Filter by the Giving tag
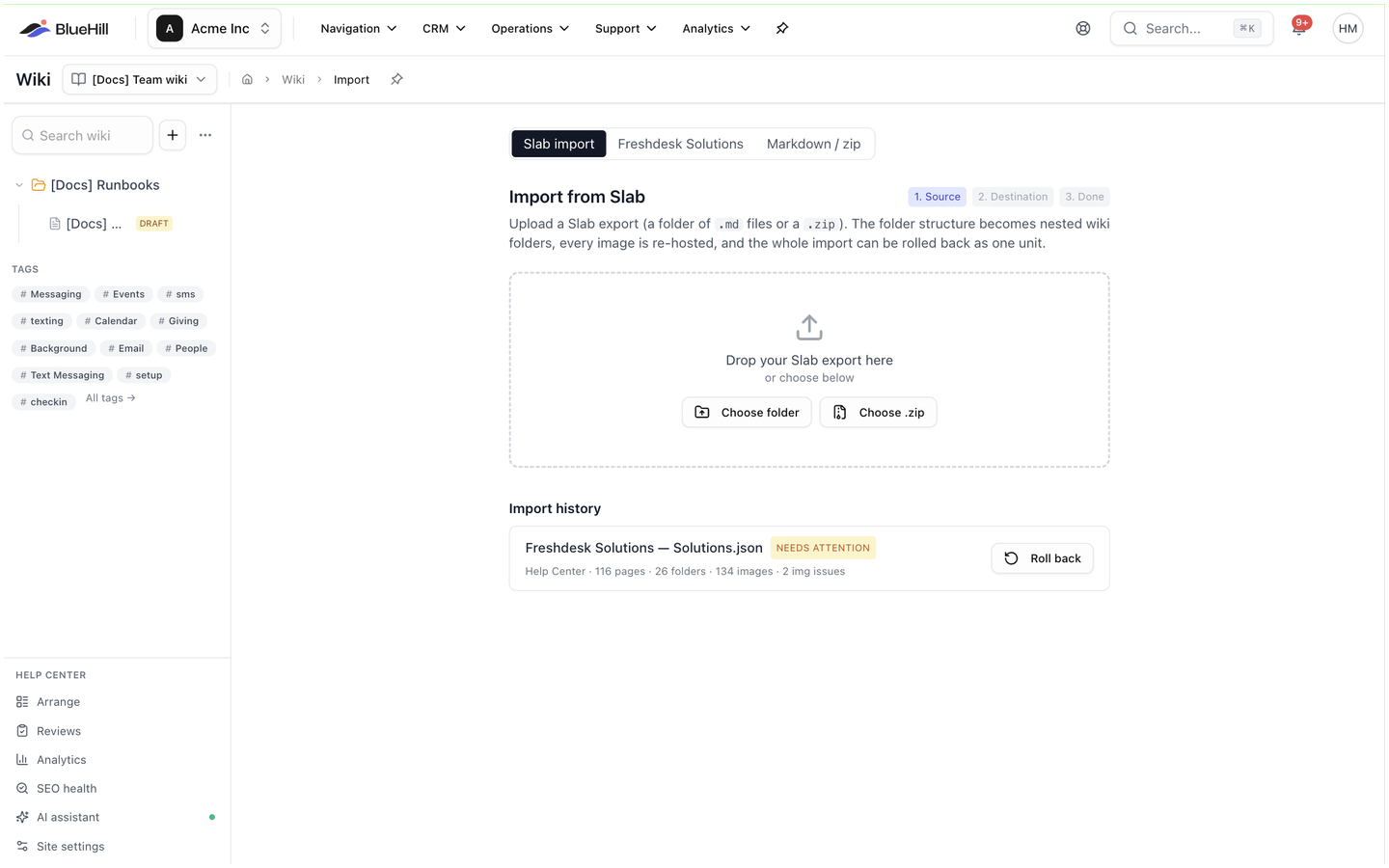 (x=178, y=321)
